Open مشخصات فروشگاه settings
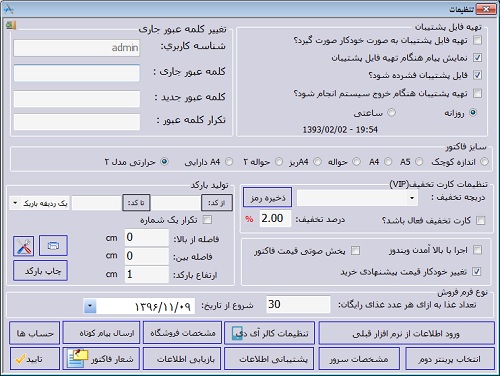This screenshot has width=500, height=376. click(x=182, y=333)
